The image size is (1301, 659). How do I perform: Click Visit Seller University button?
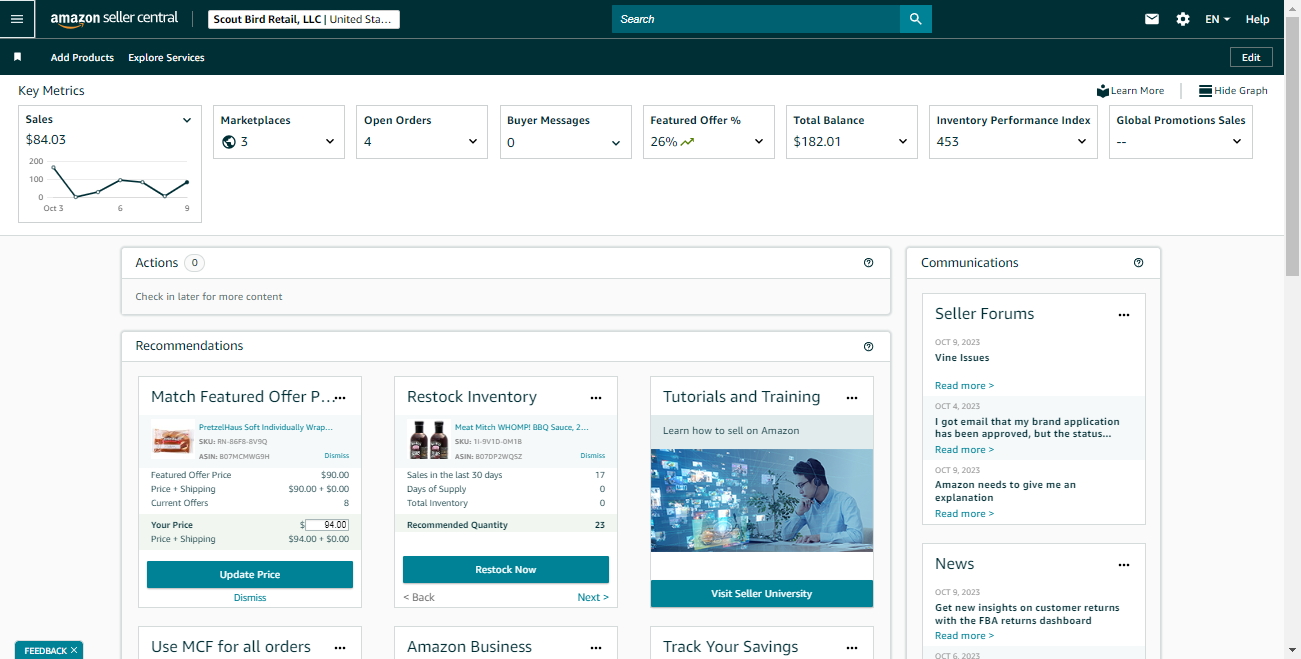coord(762,594)
